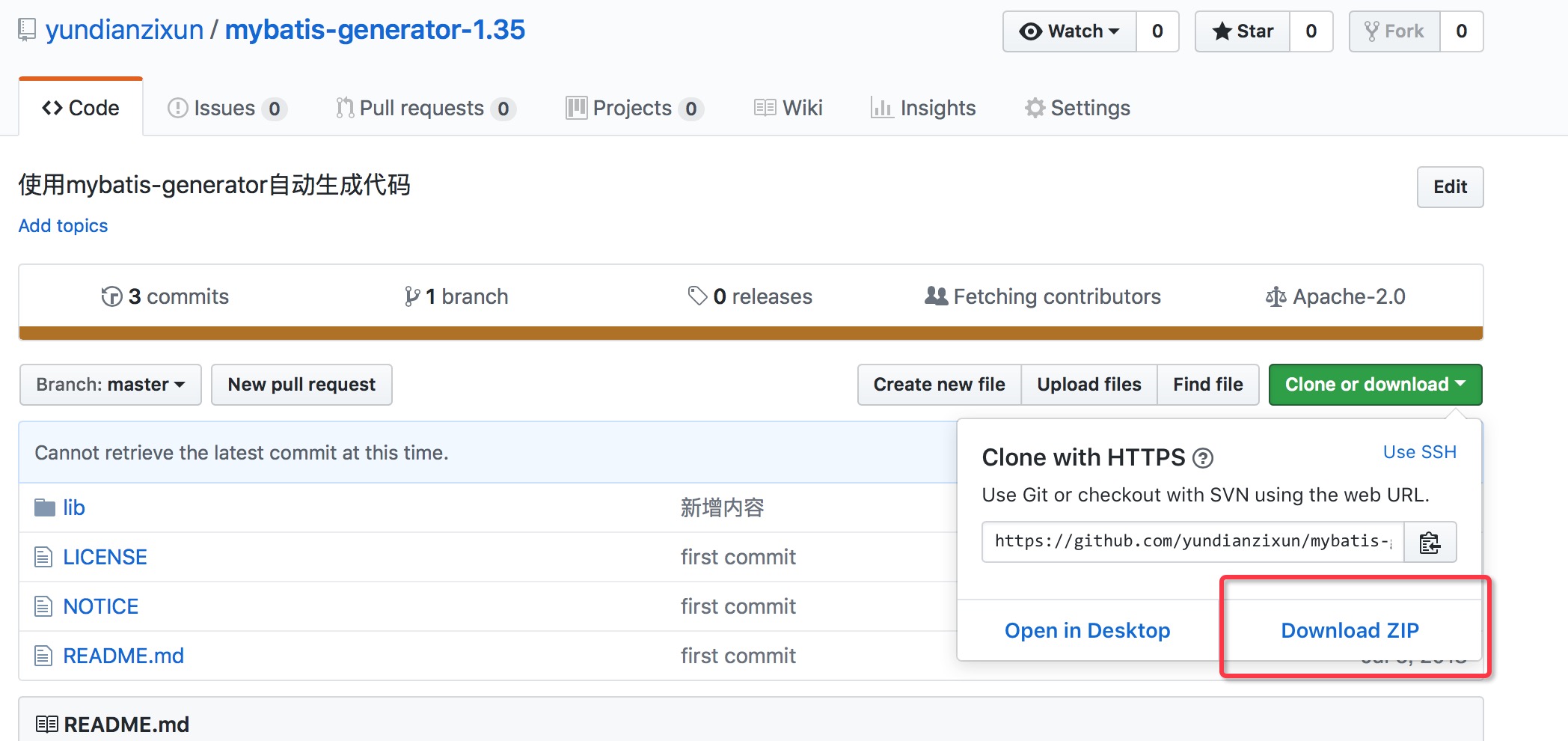Open the Projects tab
This screenshot has height=741, width=1568.
coord(635,108)
